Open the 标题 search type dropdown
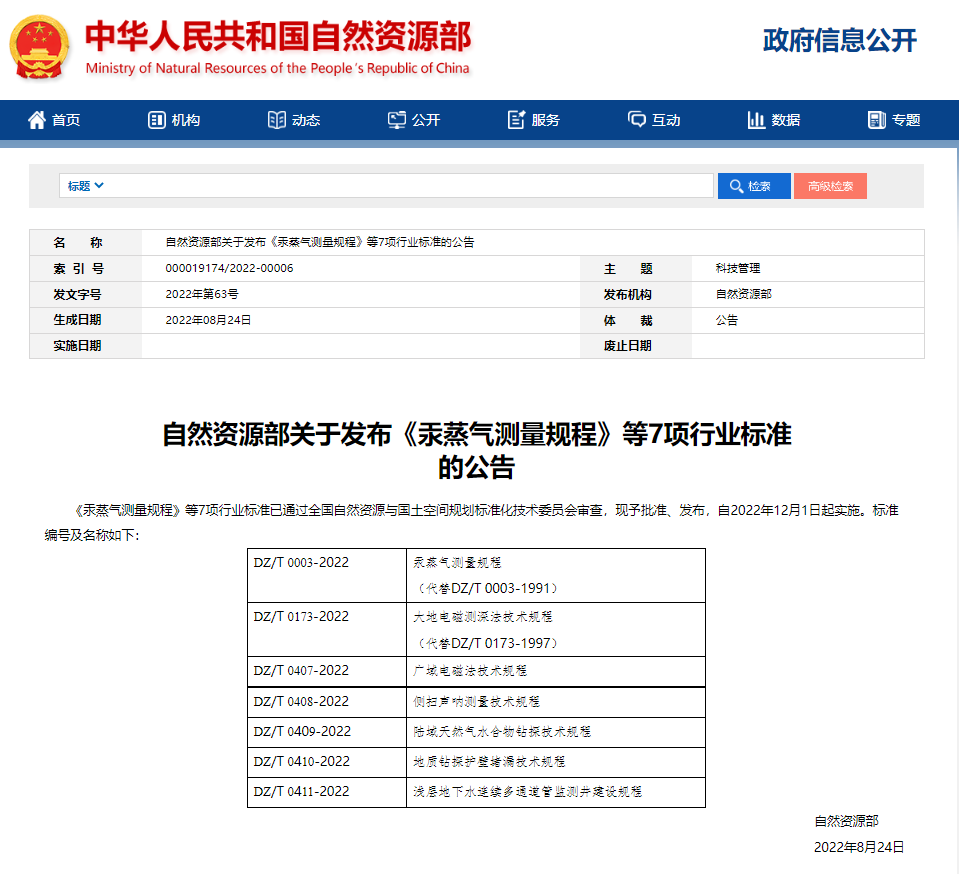 [x=86, y=186]
